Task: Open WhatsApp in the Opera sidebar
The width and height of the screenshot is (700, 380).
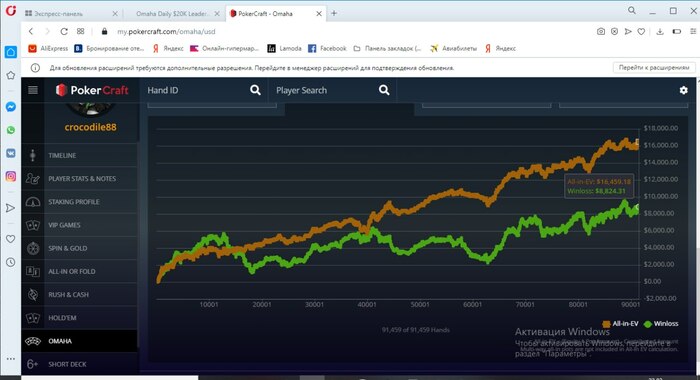Action: point(11,130)
